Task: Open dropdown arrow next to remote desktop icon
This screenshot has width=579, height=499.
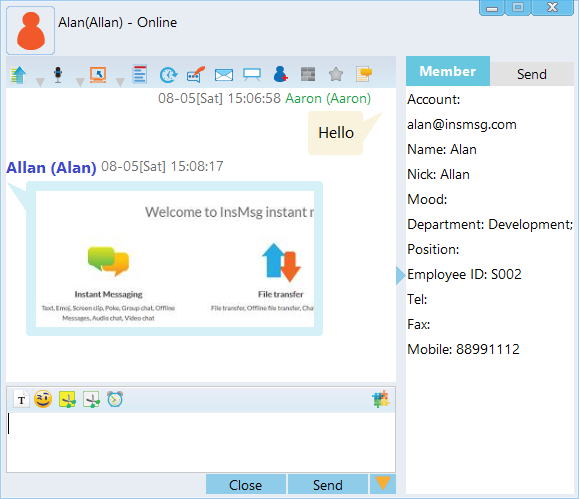Action: (x=120, y=82)
